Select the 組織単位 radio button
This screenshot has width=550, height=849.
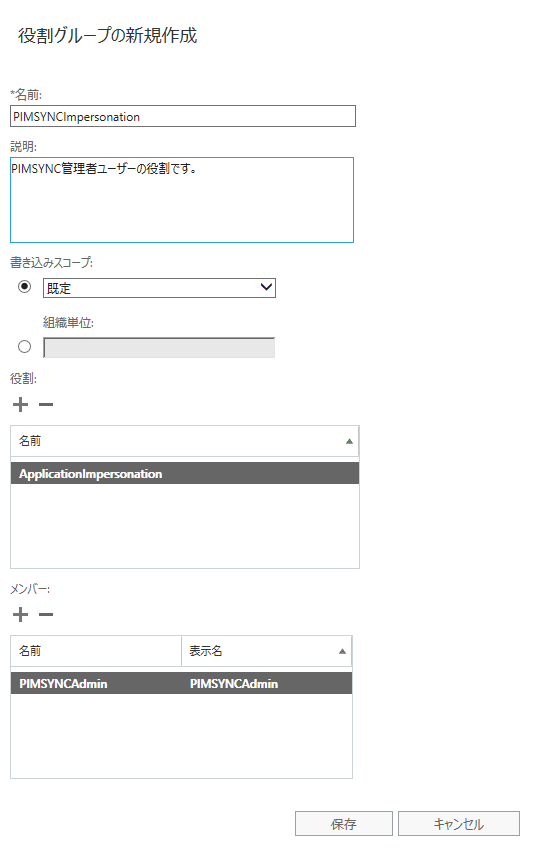(x=24, y=347)
